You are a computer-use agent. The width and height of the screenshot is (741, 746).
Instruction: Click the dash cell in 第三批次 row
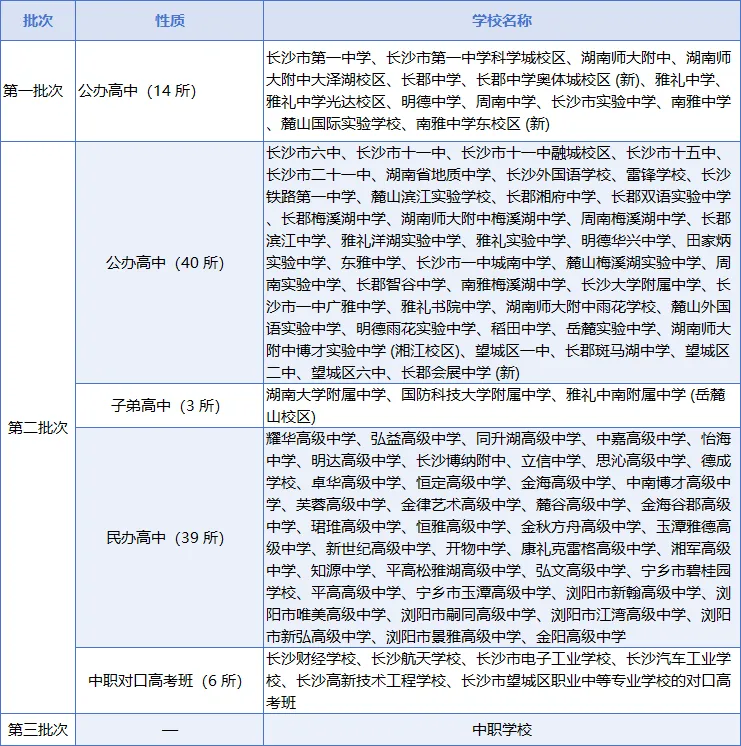(x=169, y=729)
